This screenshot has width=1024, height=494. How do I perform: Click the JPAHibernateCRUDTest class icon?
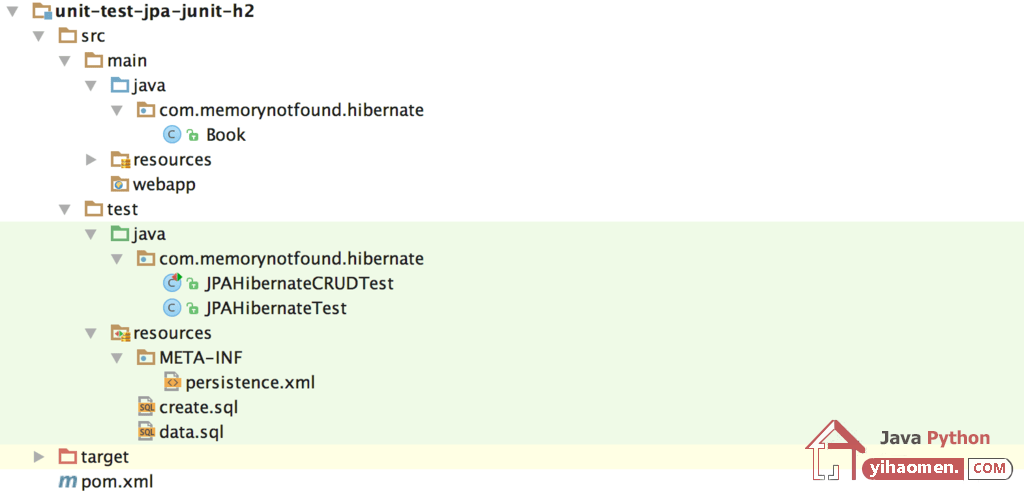[x=172, y=284]
